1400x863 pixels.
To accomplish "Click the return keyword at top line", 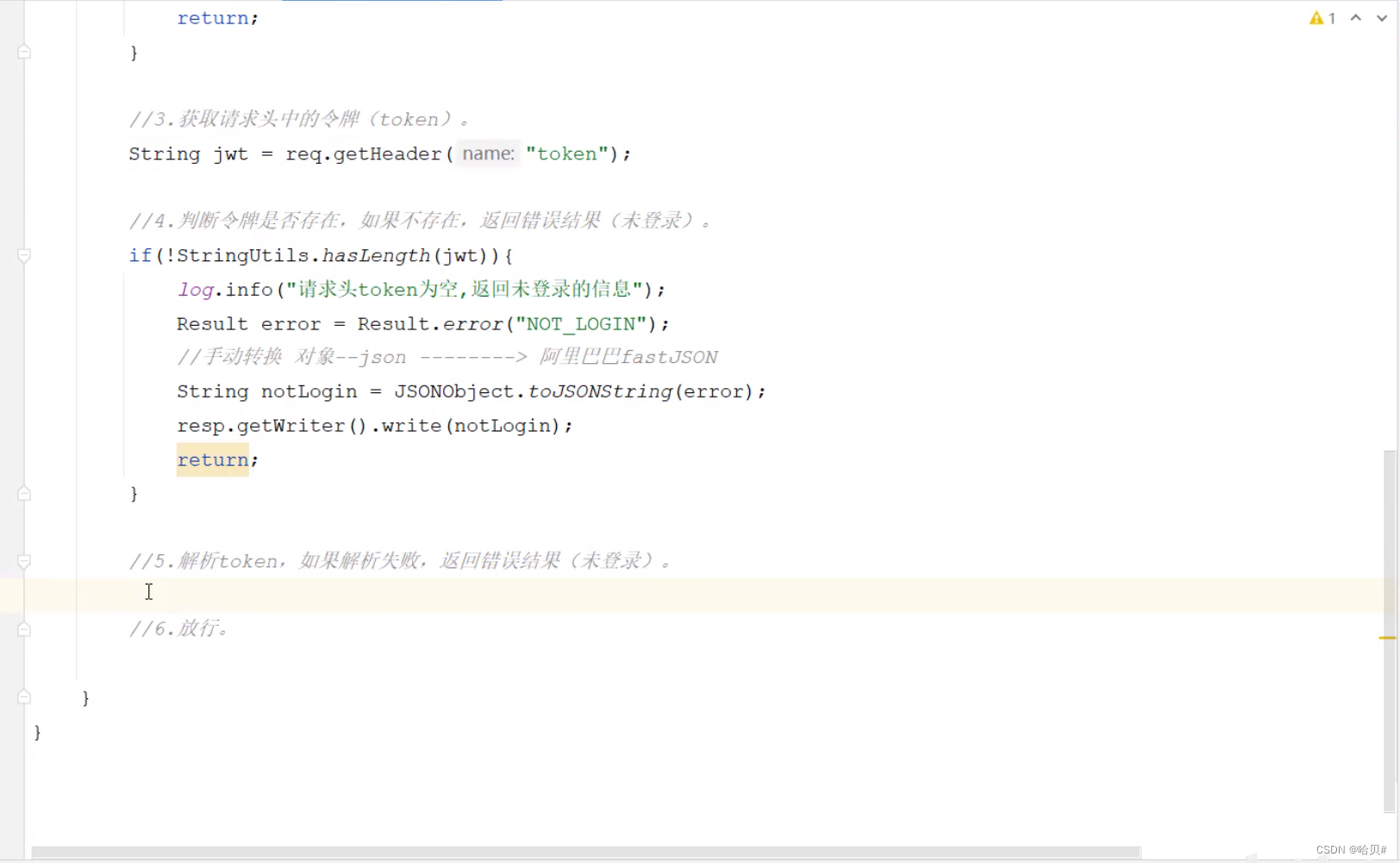I will click(x=213, y=18).
